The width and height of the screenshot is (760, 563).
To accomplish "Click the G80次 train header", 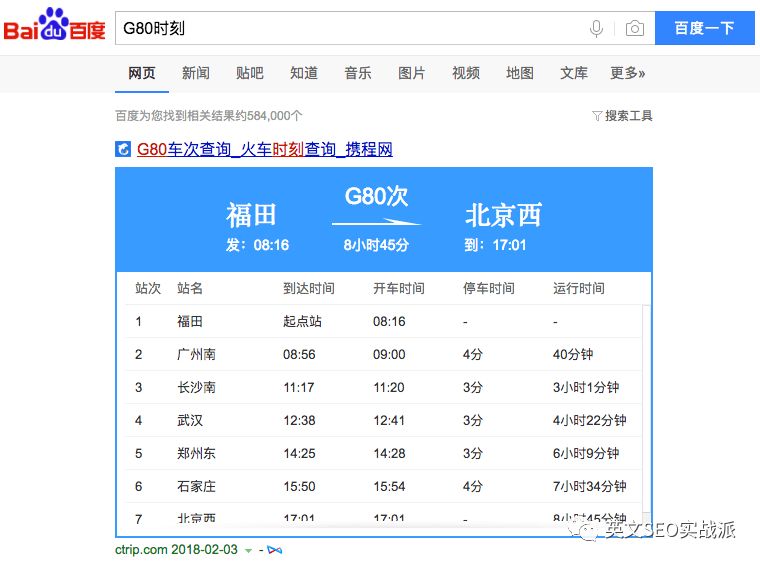I will [x=376, y=197].
